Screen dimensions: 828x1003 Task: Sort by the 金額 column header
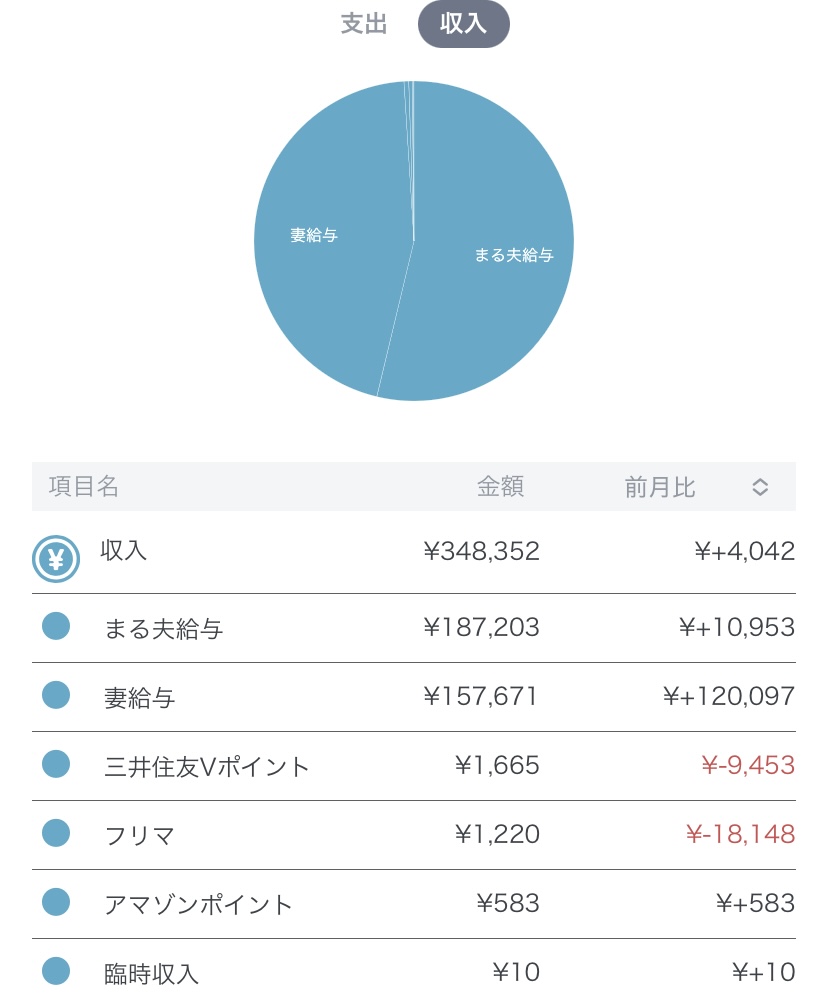pos(500,487)
